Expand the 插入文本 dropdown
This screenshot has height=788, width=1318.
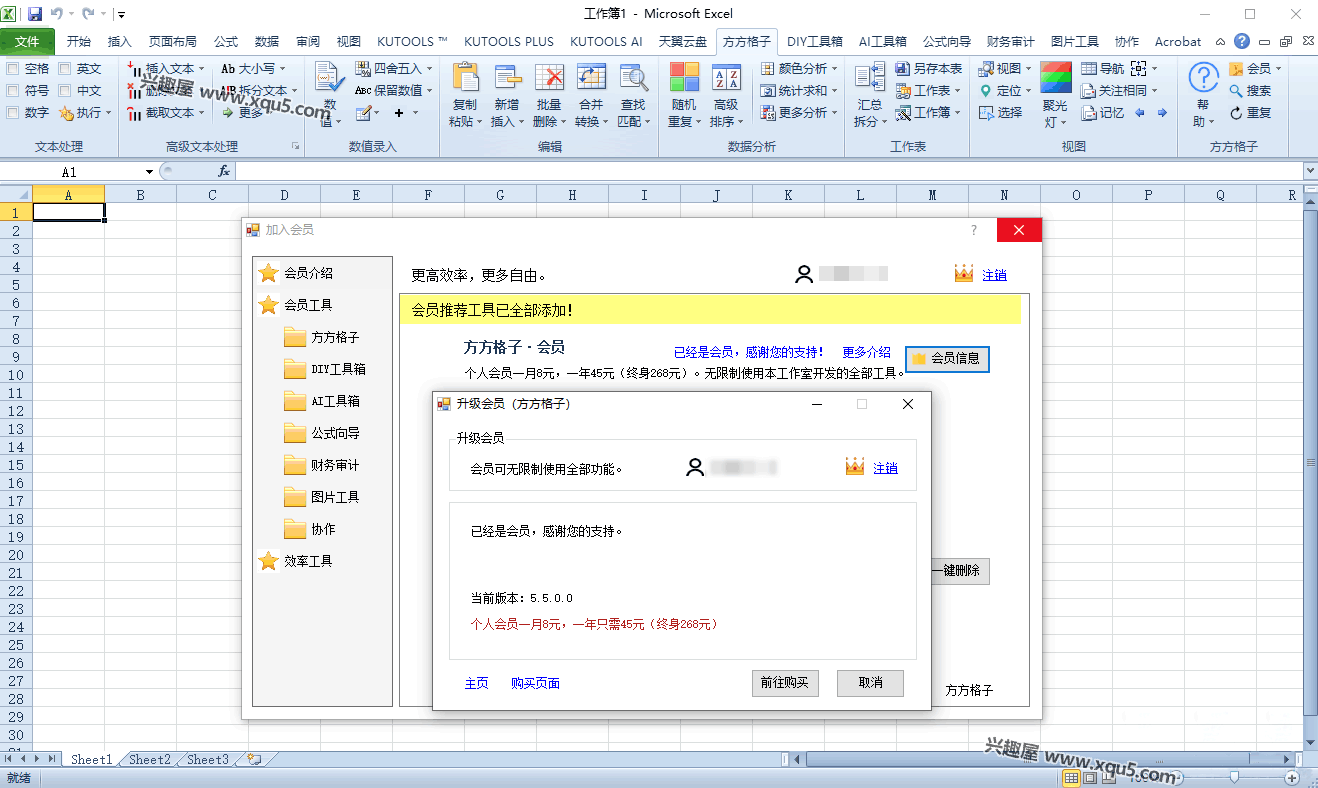(x=201, y=69)
